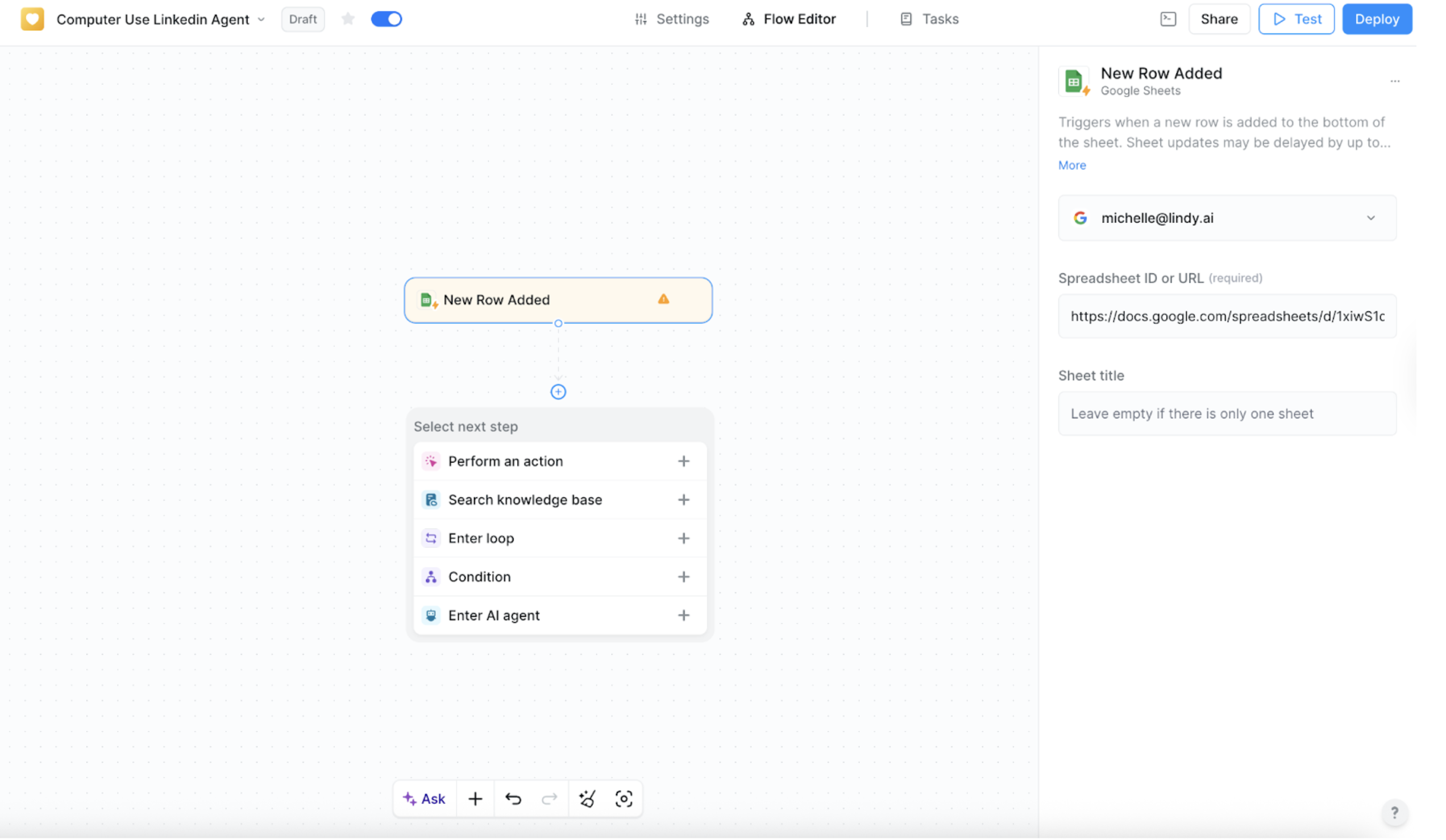Click the Spreadsheet ID or URL field
Screen dimensions: 1446x840
click(1227, 315)
